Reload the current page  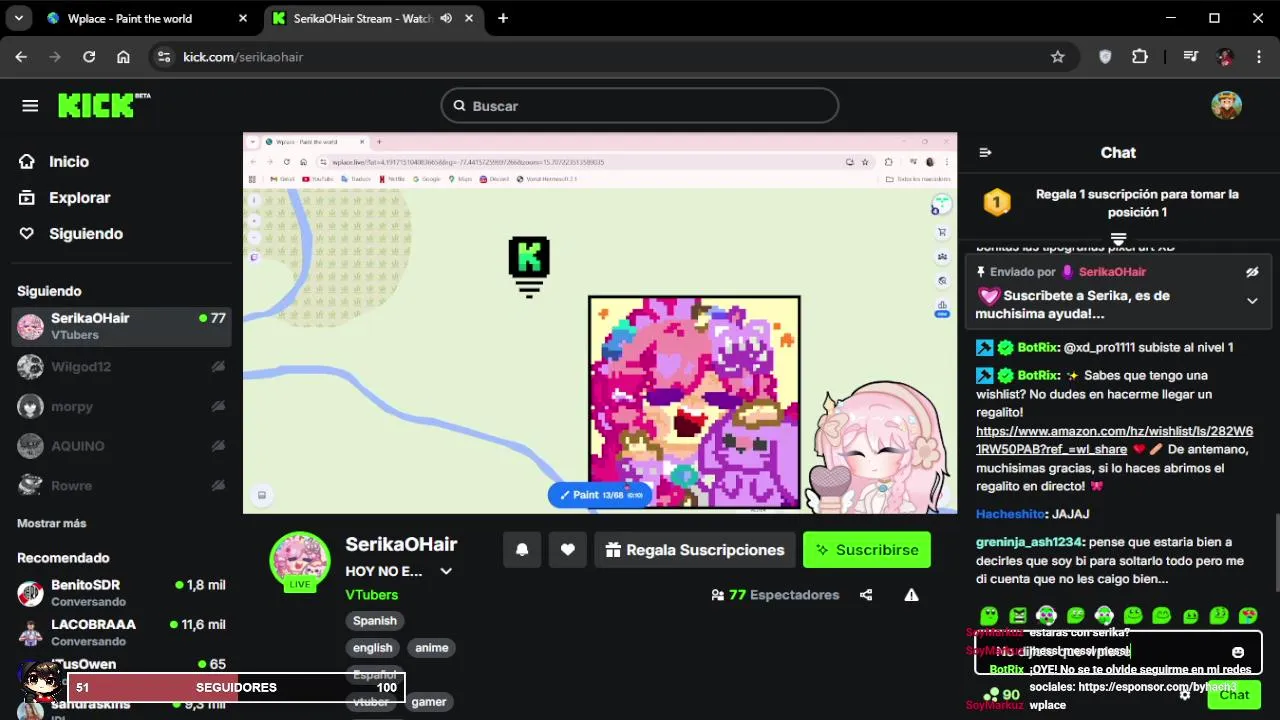click(x=89, y=57)
